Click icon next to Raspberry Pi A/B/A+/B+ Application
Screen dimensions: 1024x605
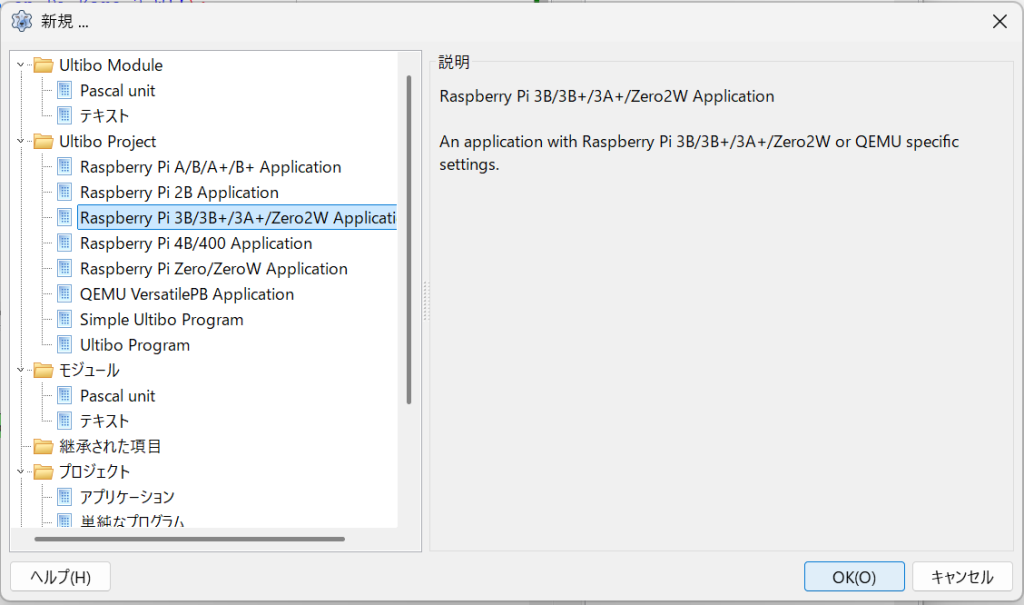click(65, 167)
